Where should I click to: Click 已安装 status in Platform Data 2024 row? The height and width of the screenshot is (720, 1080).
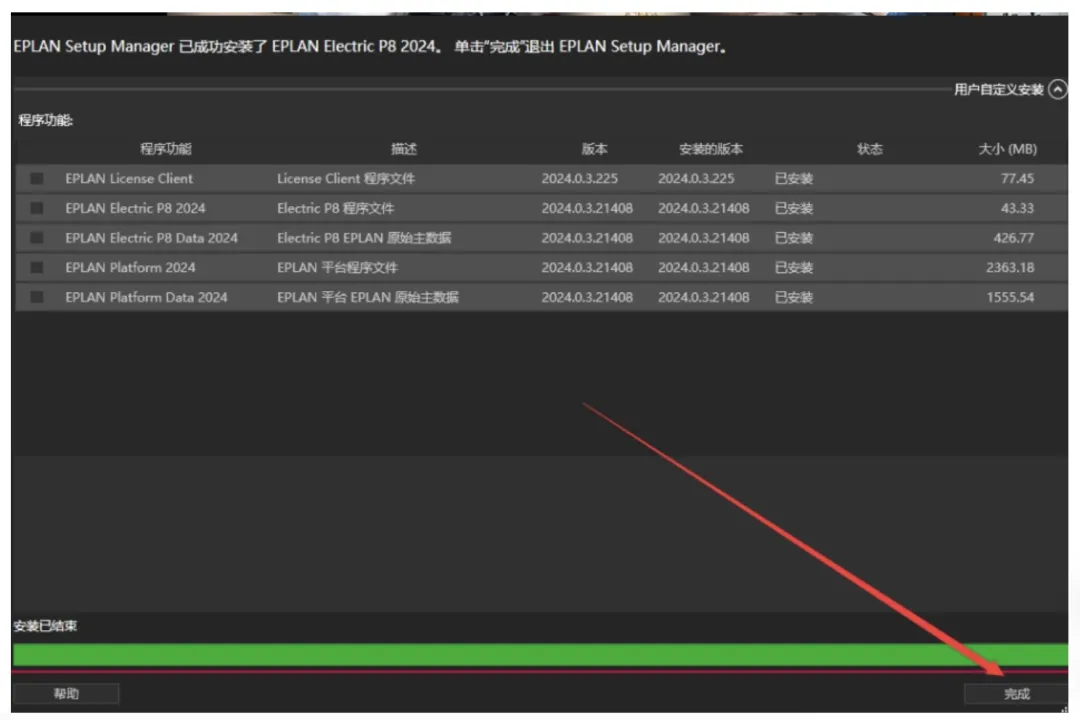click(793, 297)
